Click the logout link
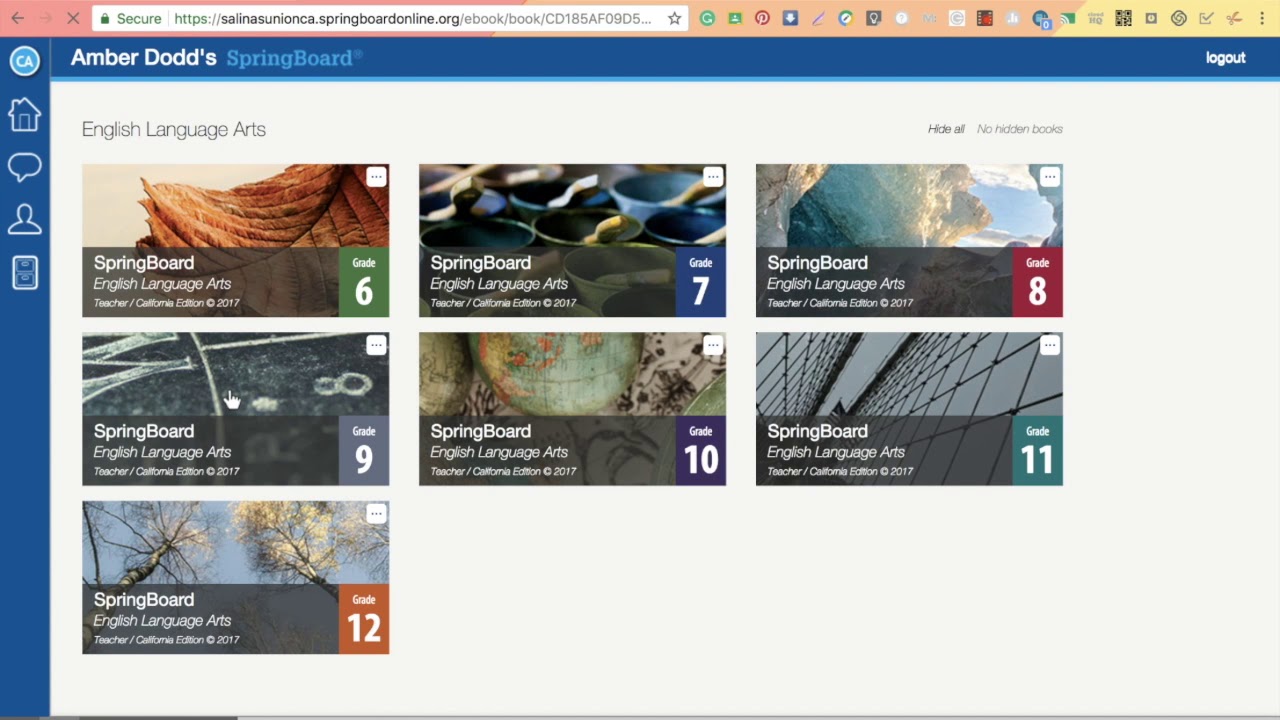The width and height of the screenshot is (1280, 720). 1225,58
